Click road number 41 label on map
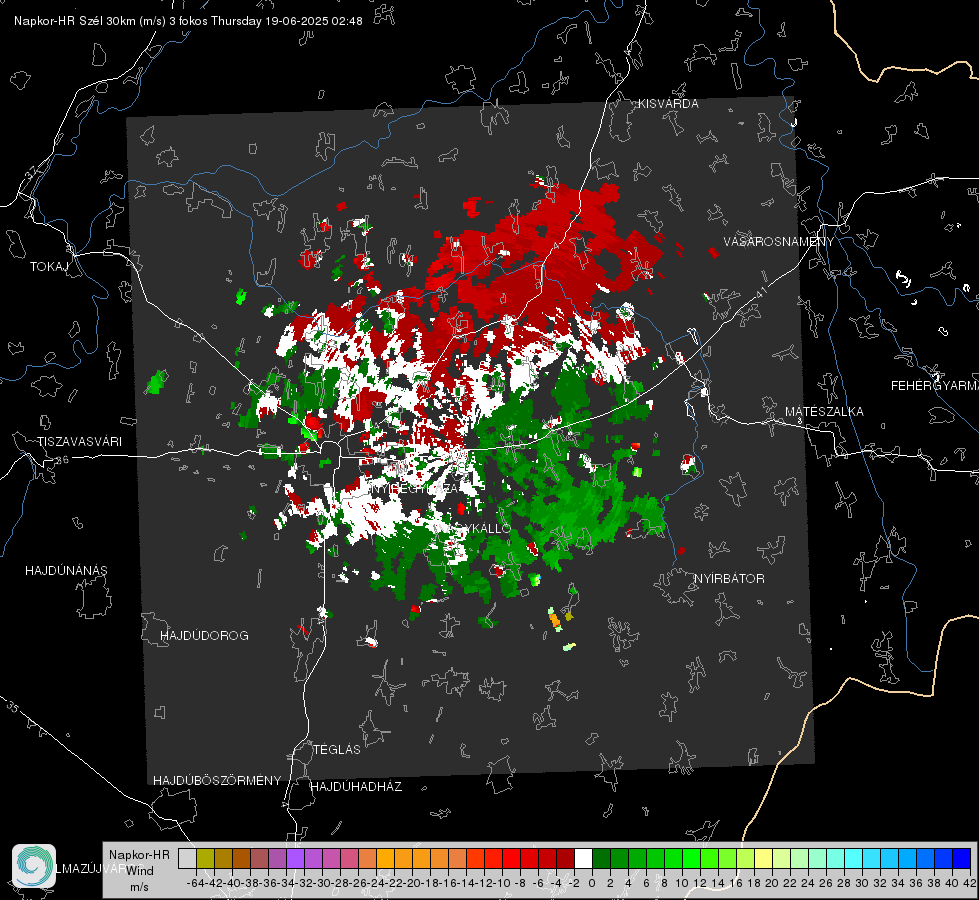Screen dimensions: 979x900 [760, 292]
